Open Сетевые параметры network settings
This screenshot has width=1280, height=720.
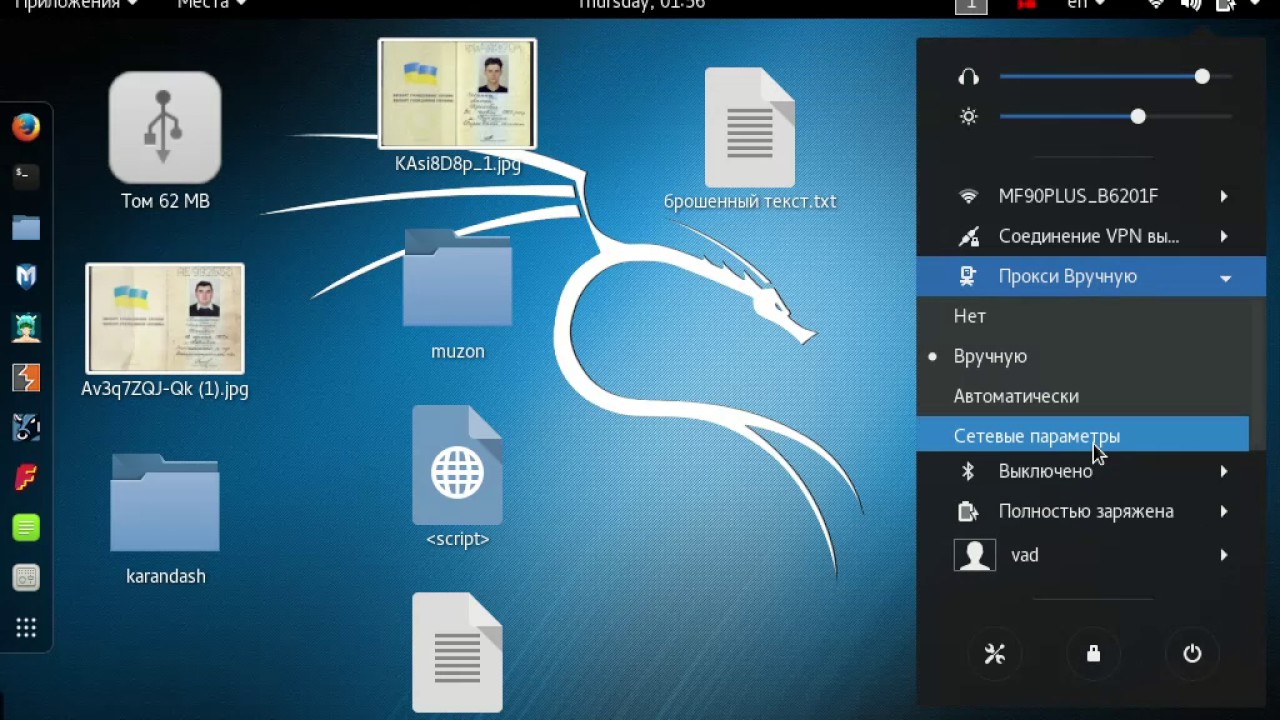pos(1083,434)
